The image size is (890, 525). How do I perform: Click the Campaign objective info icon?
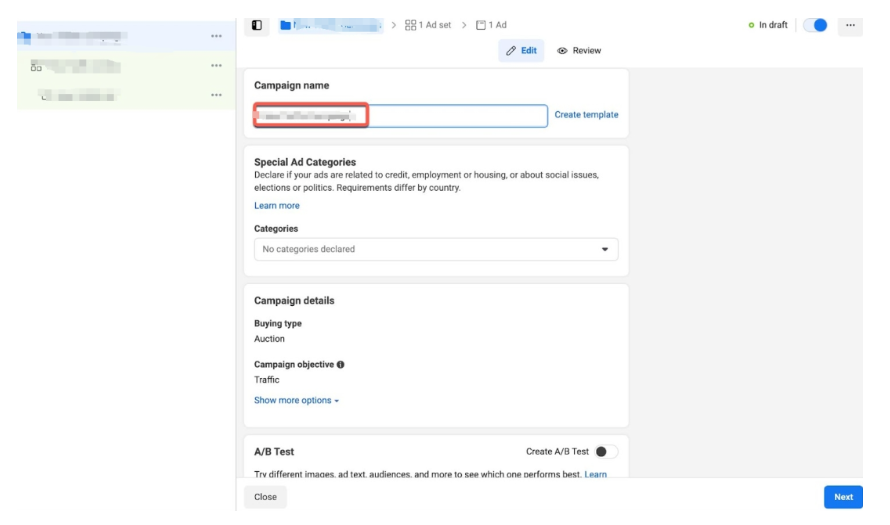pyautogui.click(x=340, y=365)
